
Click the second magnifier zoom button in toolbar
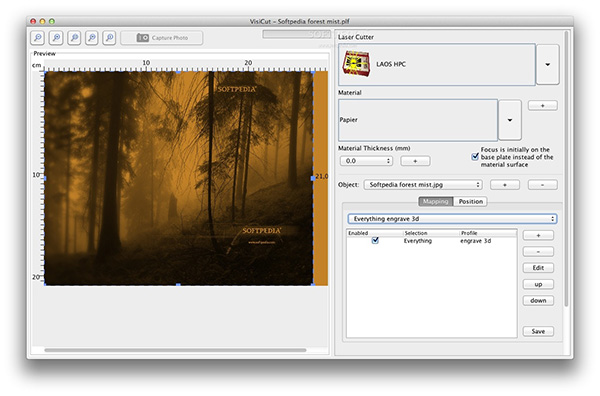(56, 38)
